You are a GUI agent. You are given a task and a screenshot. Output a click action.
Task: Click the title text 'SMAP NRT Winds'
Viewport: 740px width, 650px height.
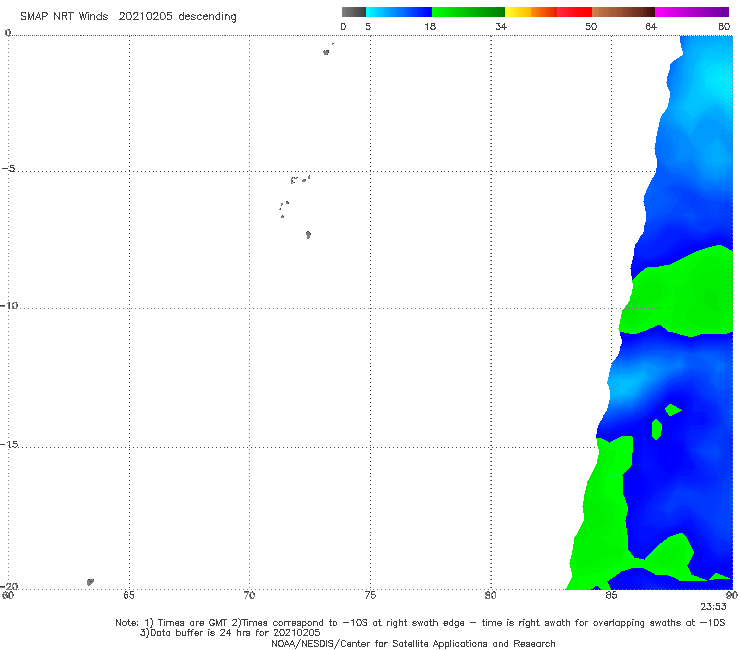coord(64,16)
